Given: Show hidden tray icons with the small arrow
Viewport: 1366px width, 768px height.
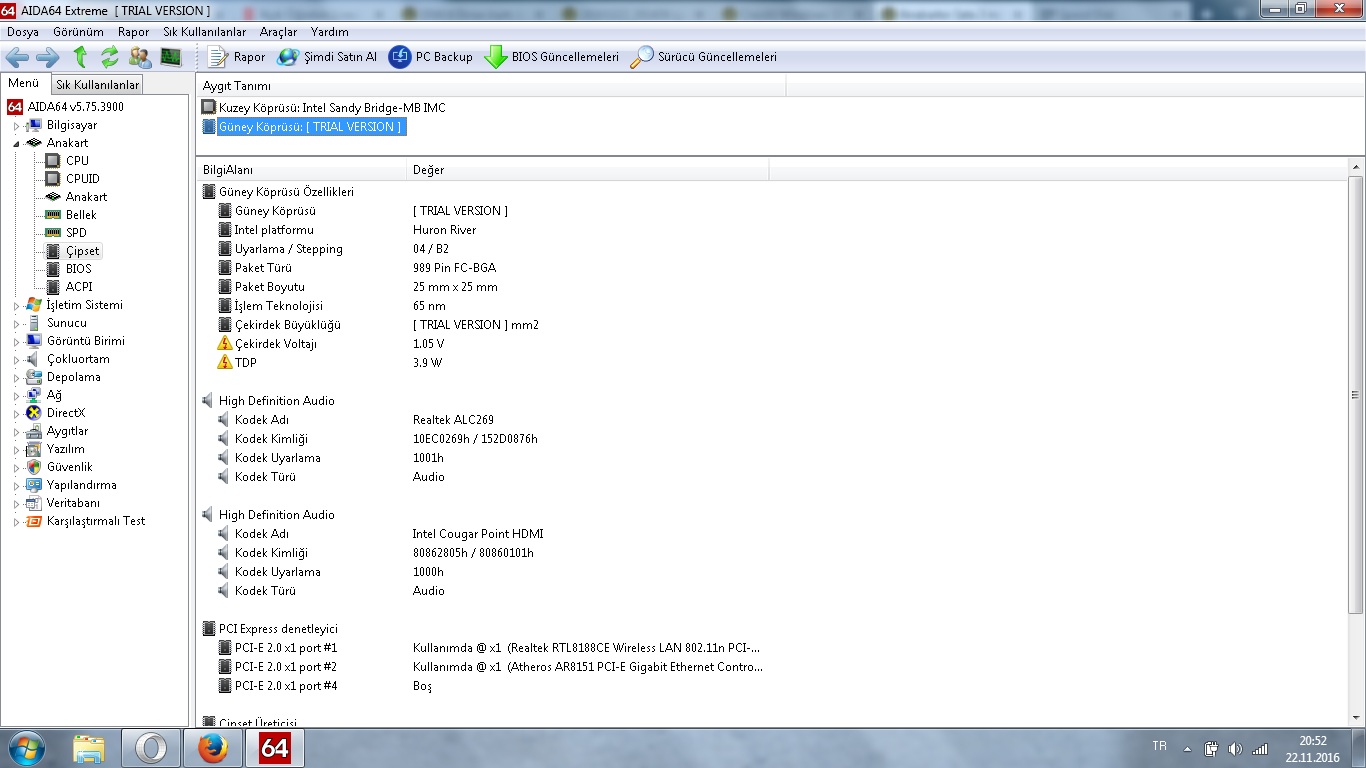Looking at the screenshot, I should click(x=1187, y=749).
